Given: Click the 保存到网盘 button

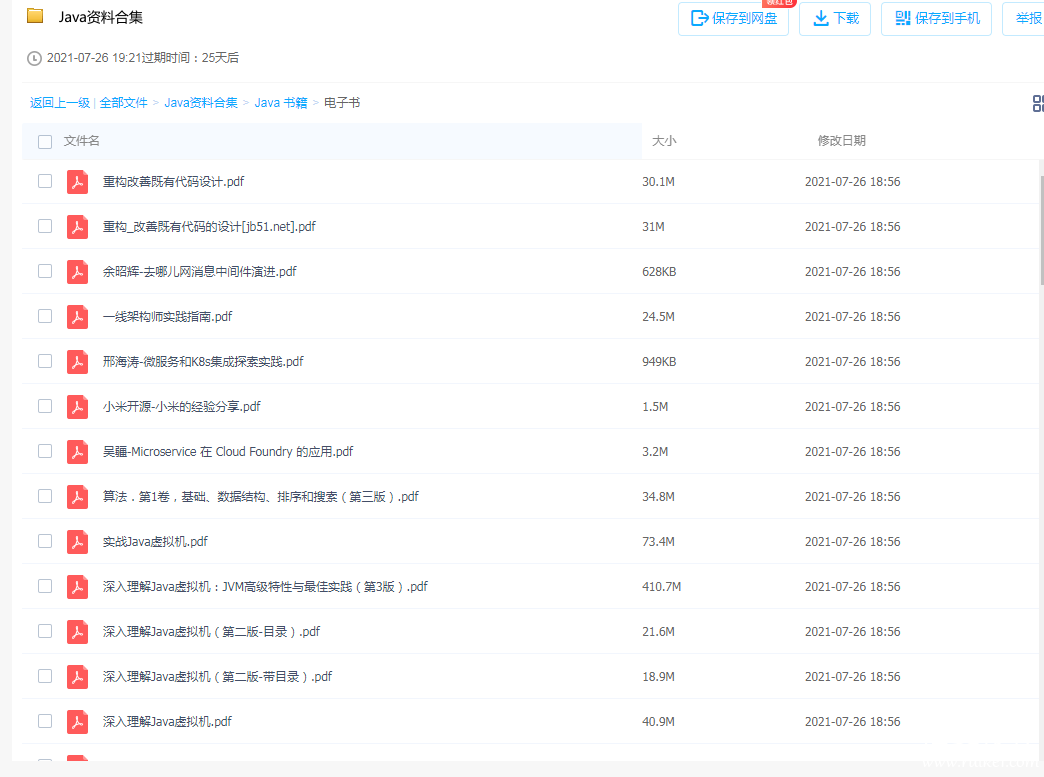Looking at the screenshot, I should pyautogui.click(x=733, y=19).
